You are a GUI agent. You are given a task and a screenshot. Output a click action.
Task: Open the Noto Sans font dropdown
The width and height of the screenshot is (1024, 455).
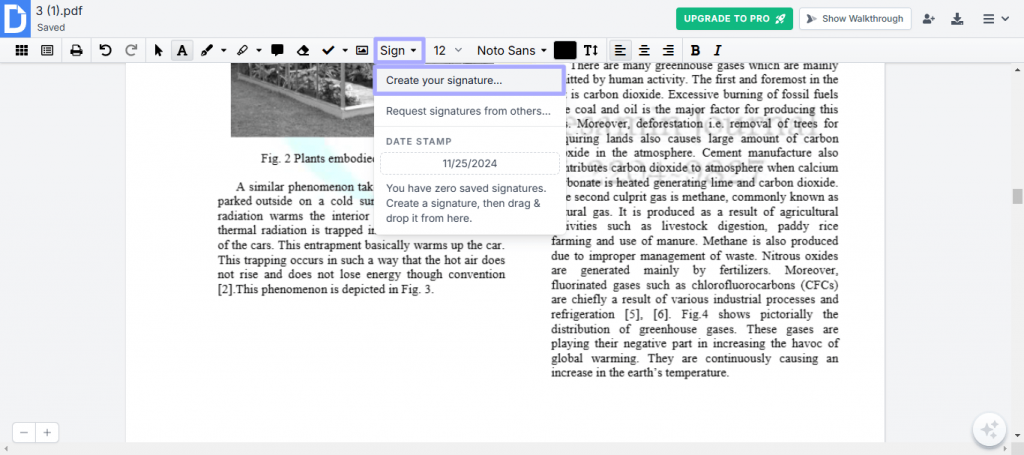click(x=511, y=50)
